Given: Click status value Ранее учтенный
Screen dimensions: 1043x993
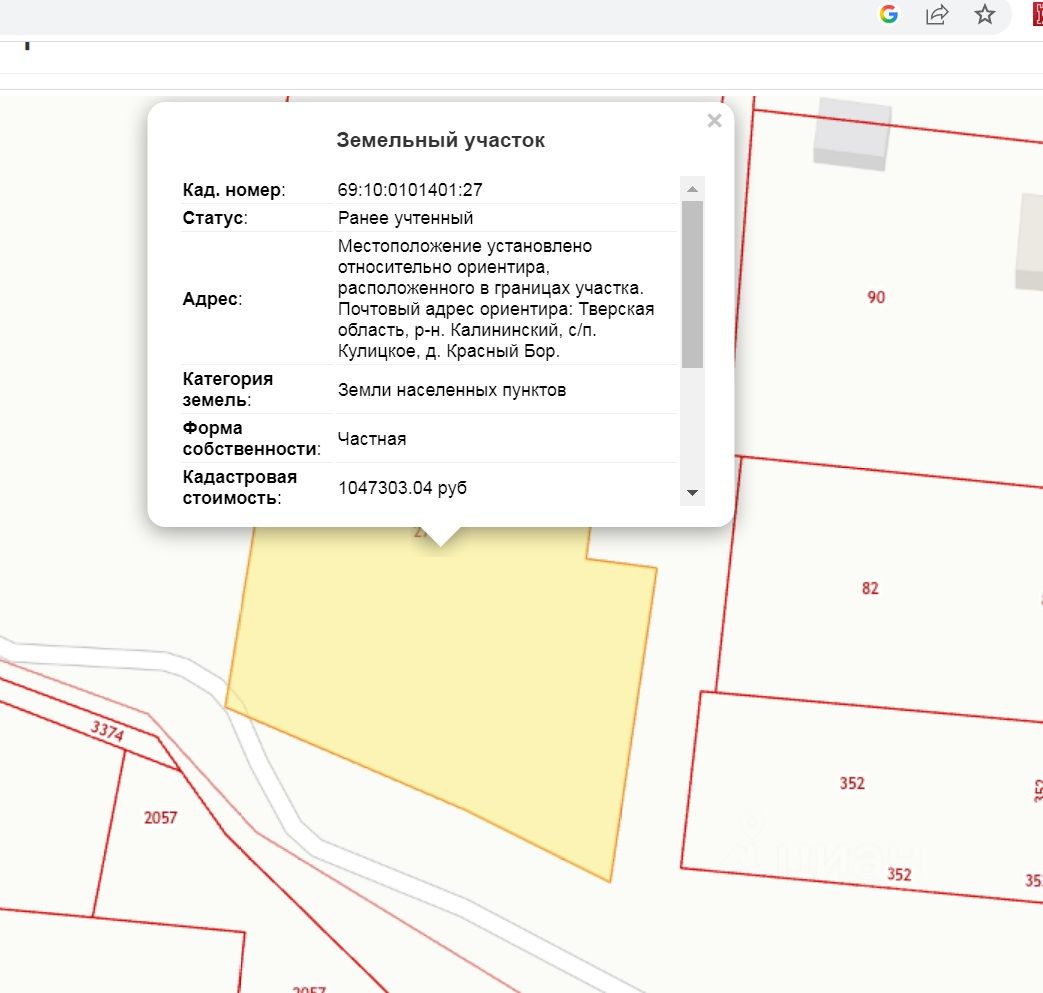Looking at the screenshot, I should pyautogui.click(x=405, y=217).
